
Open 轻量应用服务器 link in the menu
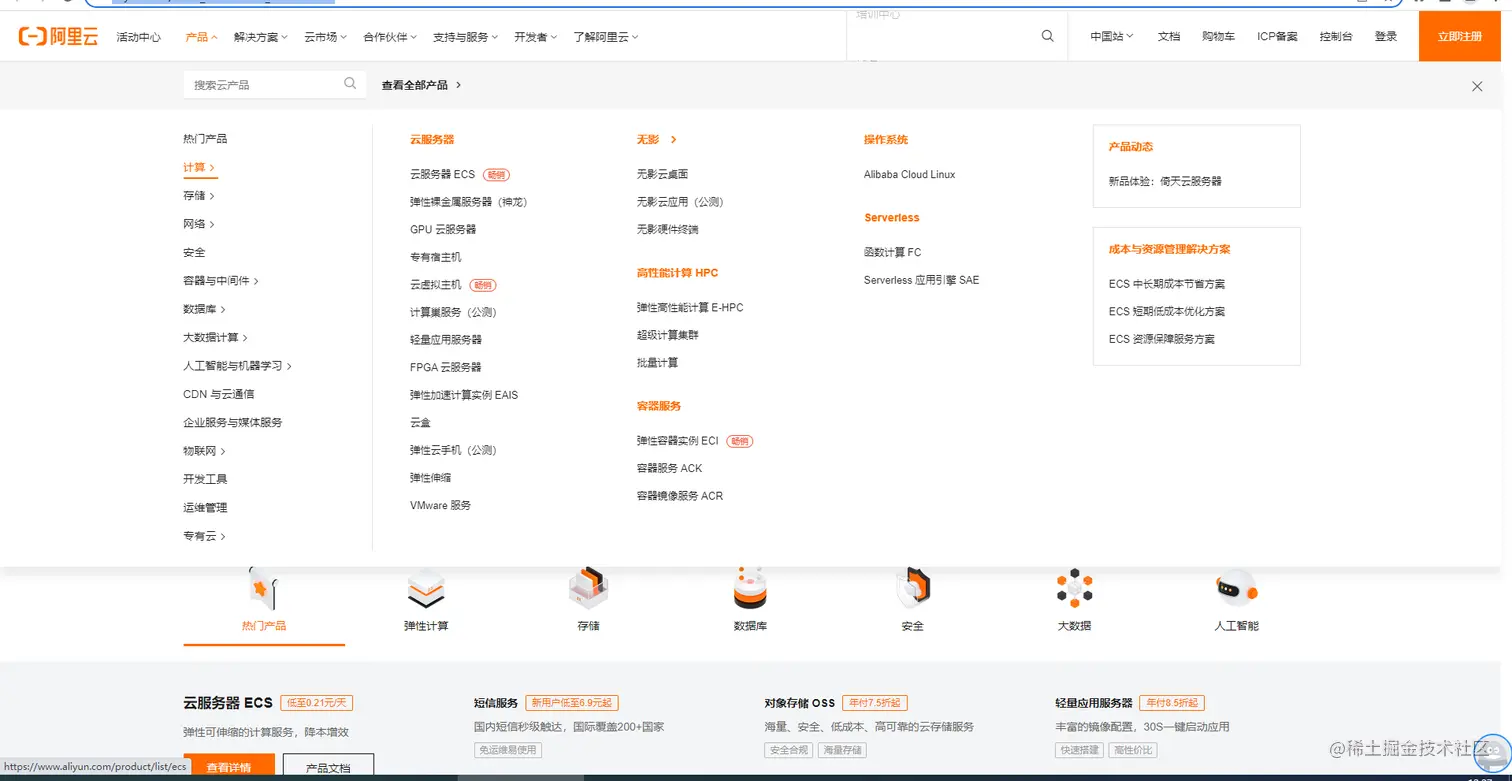[x=446, y=340]
